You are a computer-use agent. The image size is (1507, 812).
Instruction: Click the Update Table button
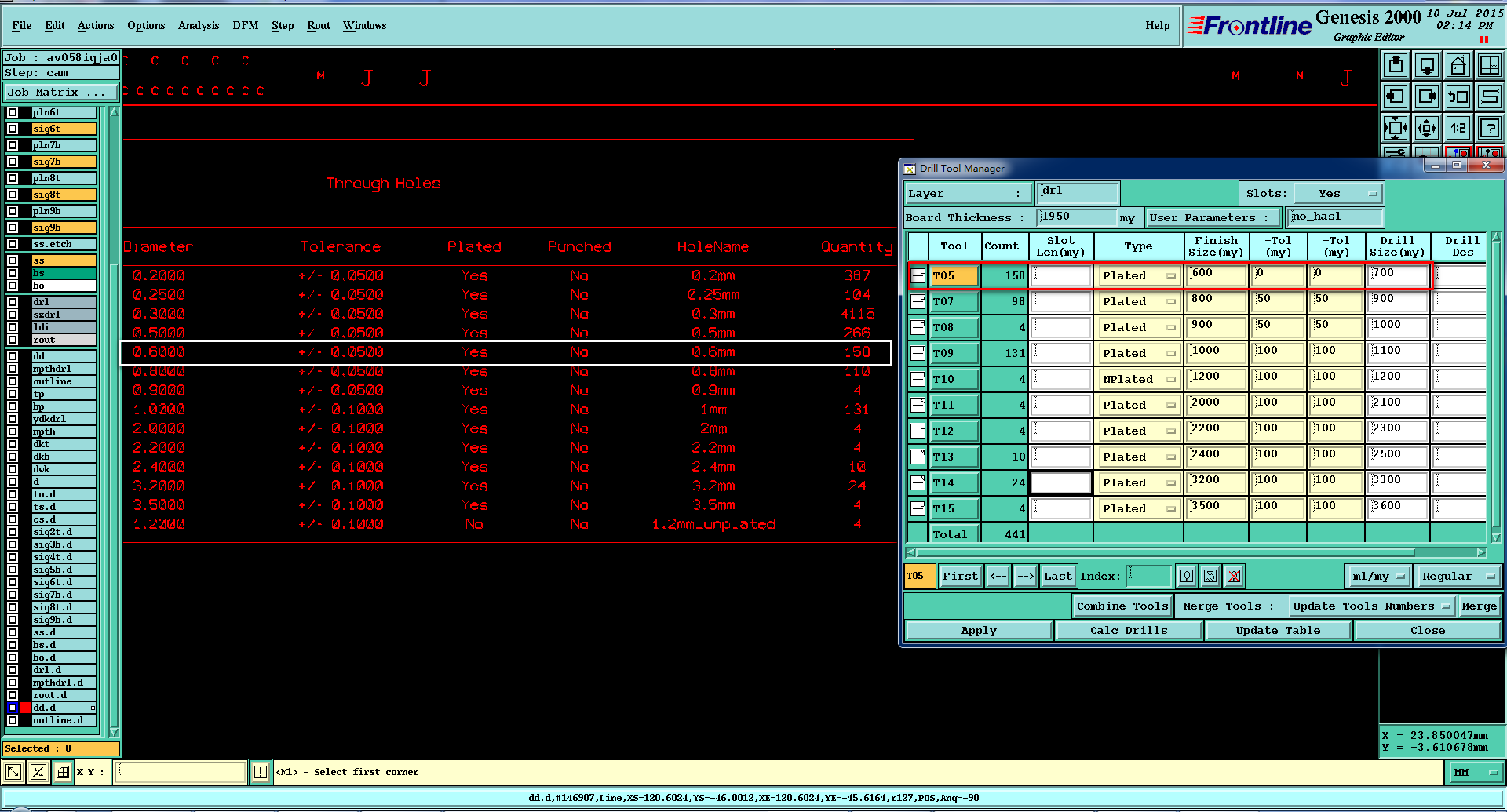(1278, 630)
